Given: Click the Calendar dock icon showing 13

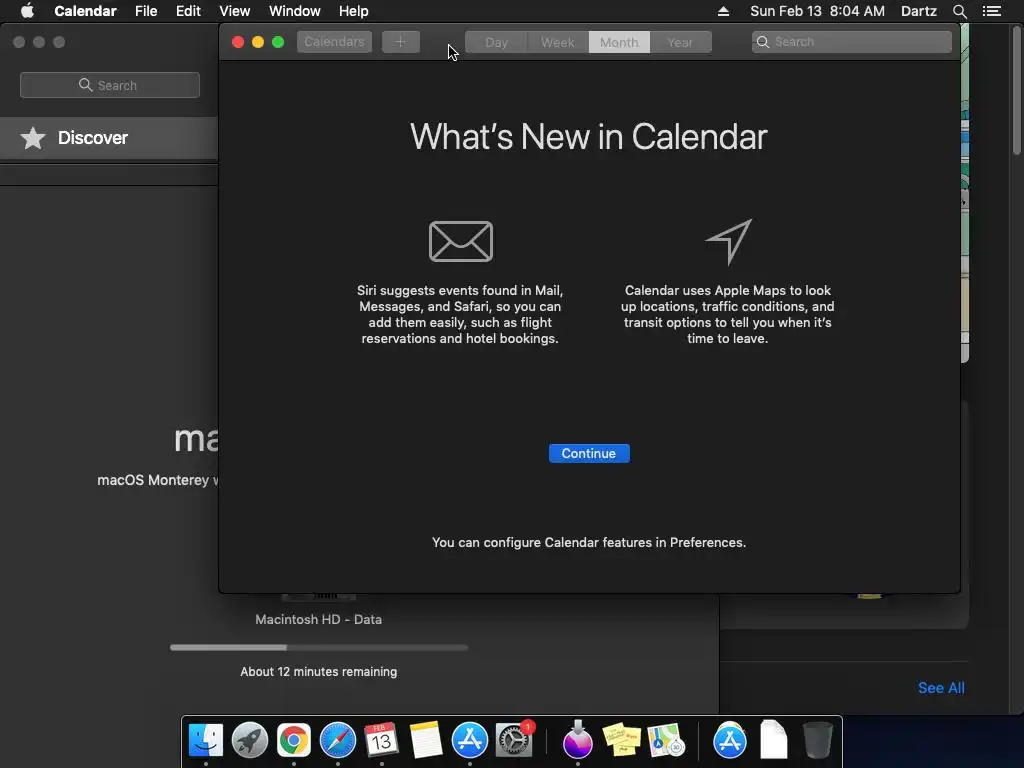Looking at the screenshot, I should point(381,740).
